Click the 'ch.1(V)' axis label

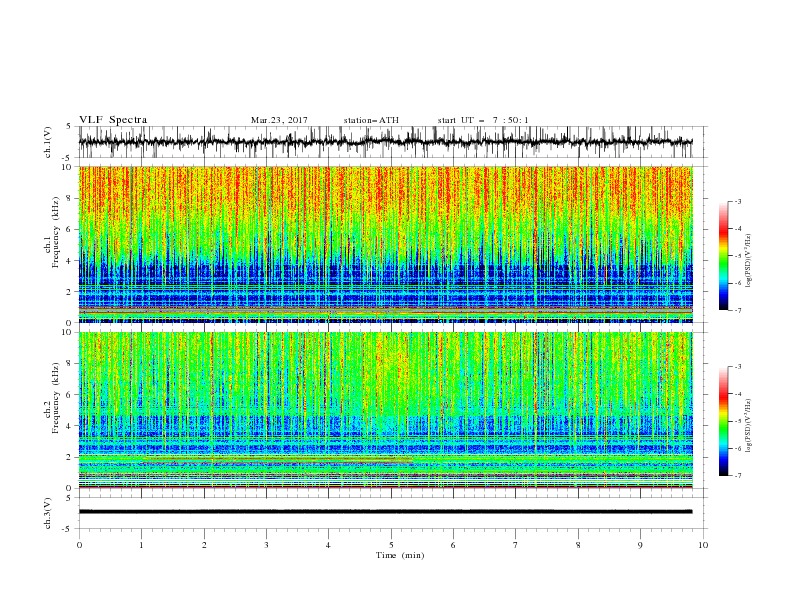[48, 142]
